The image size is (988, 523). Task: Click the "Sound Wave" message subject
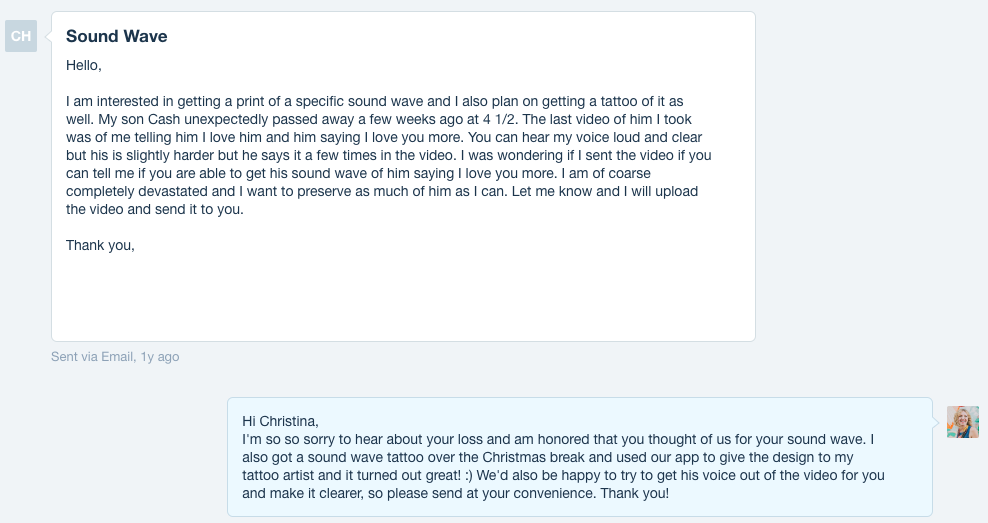point(116,37)
